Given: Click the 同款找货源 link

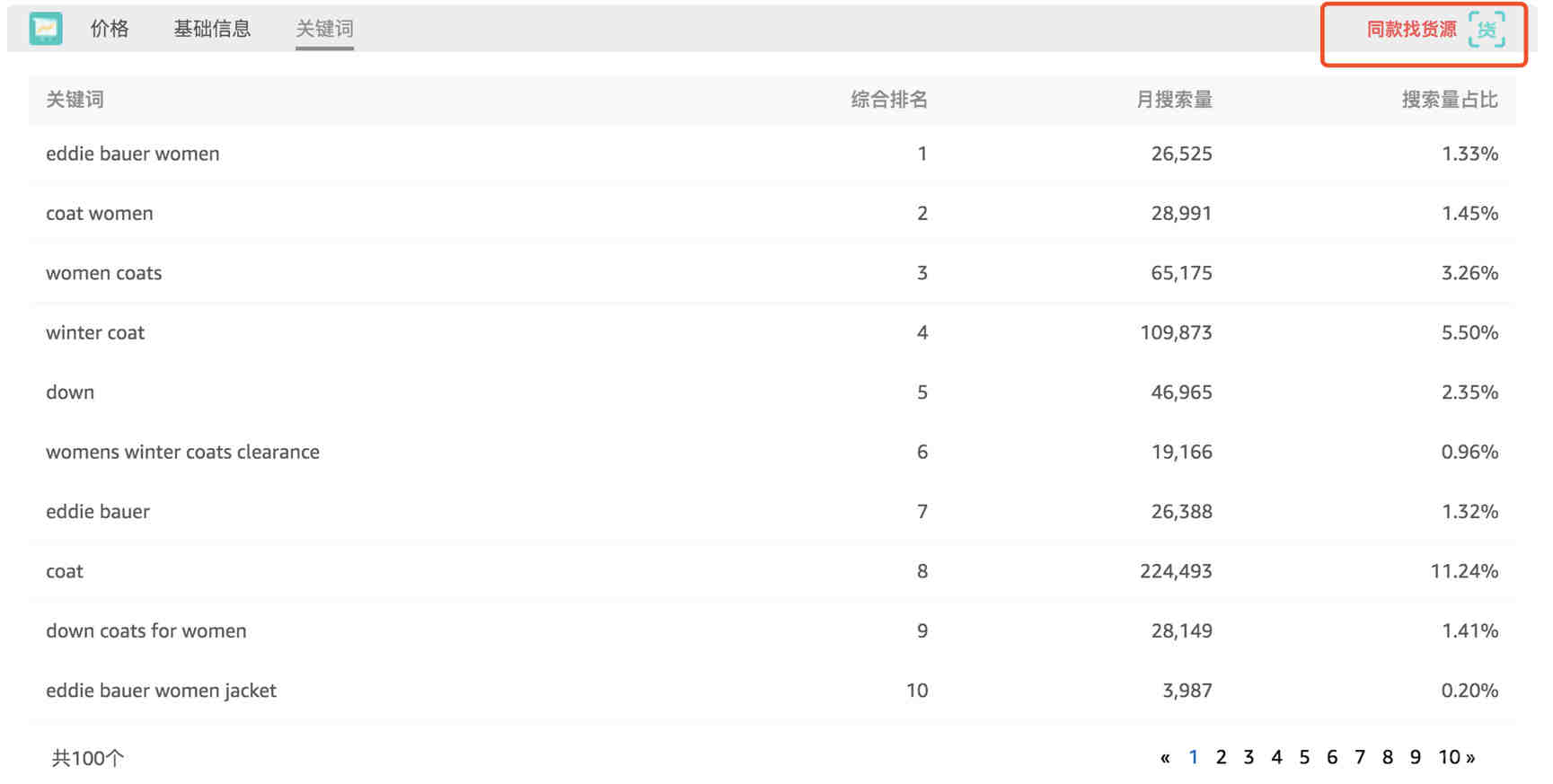Looking at the screenshot, I should (x=1411, y=30).
